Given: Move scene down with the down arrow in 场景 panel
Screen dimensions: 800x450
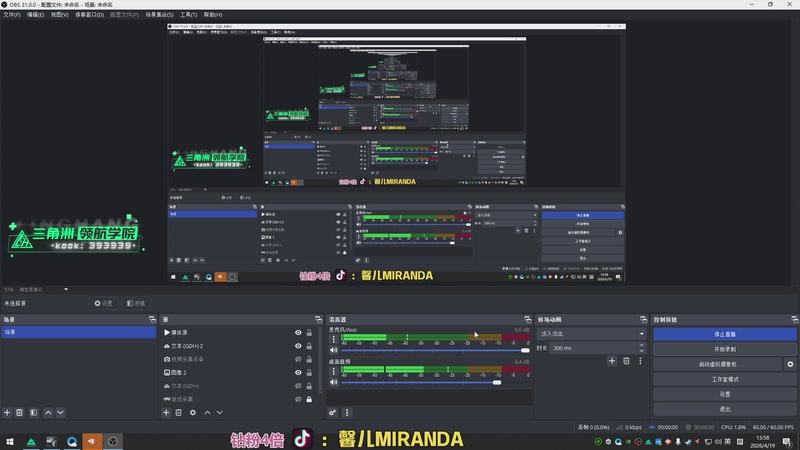Looking at the screenshot, I should [60, 412].
